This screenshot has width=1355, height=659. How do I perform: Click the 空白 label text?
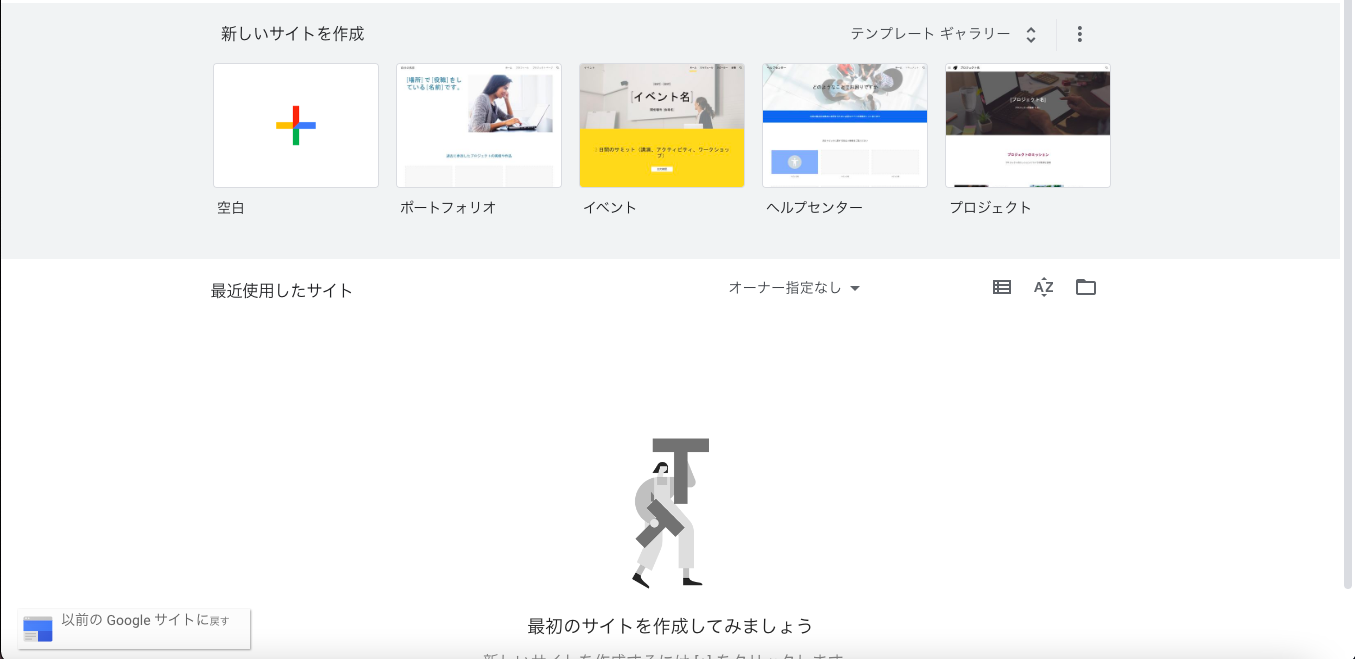pyautogui.click(x=231, y=208)
